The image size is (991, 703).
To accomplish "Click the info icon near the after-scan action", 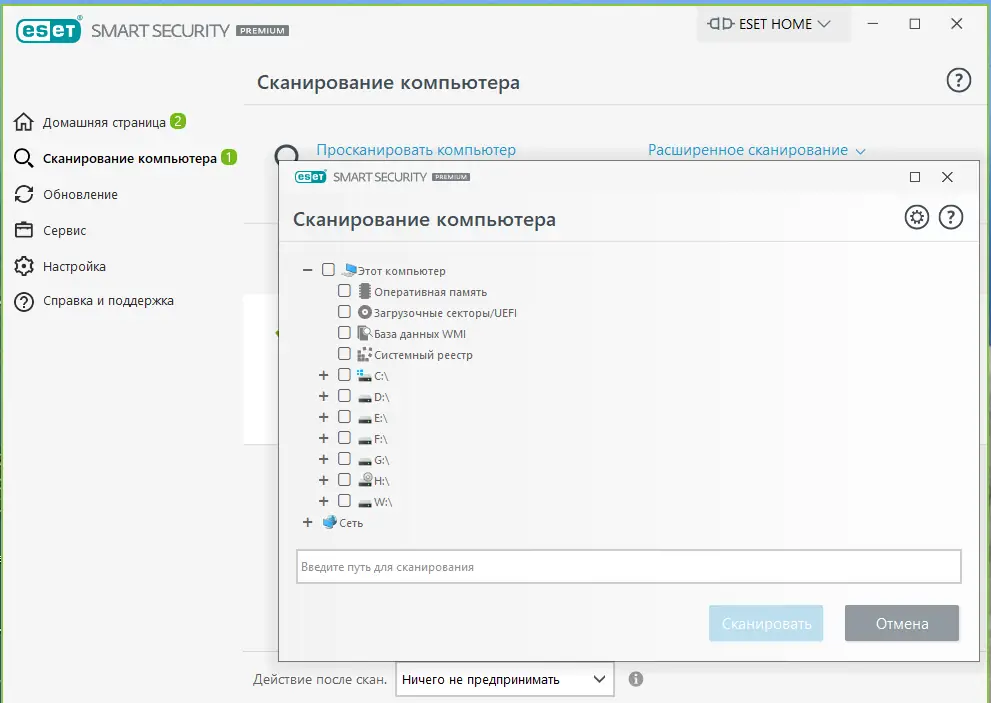I will [636, 679].
